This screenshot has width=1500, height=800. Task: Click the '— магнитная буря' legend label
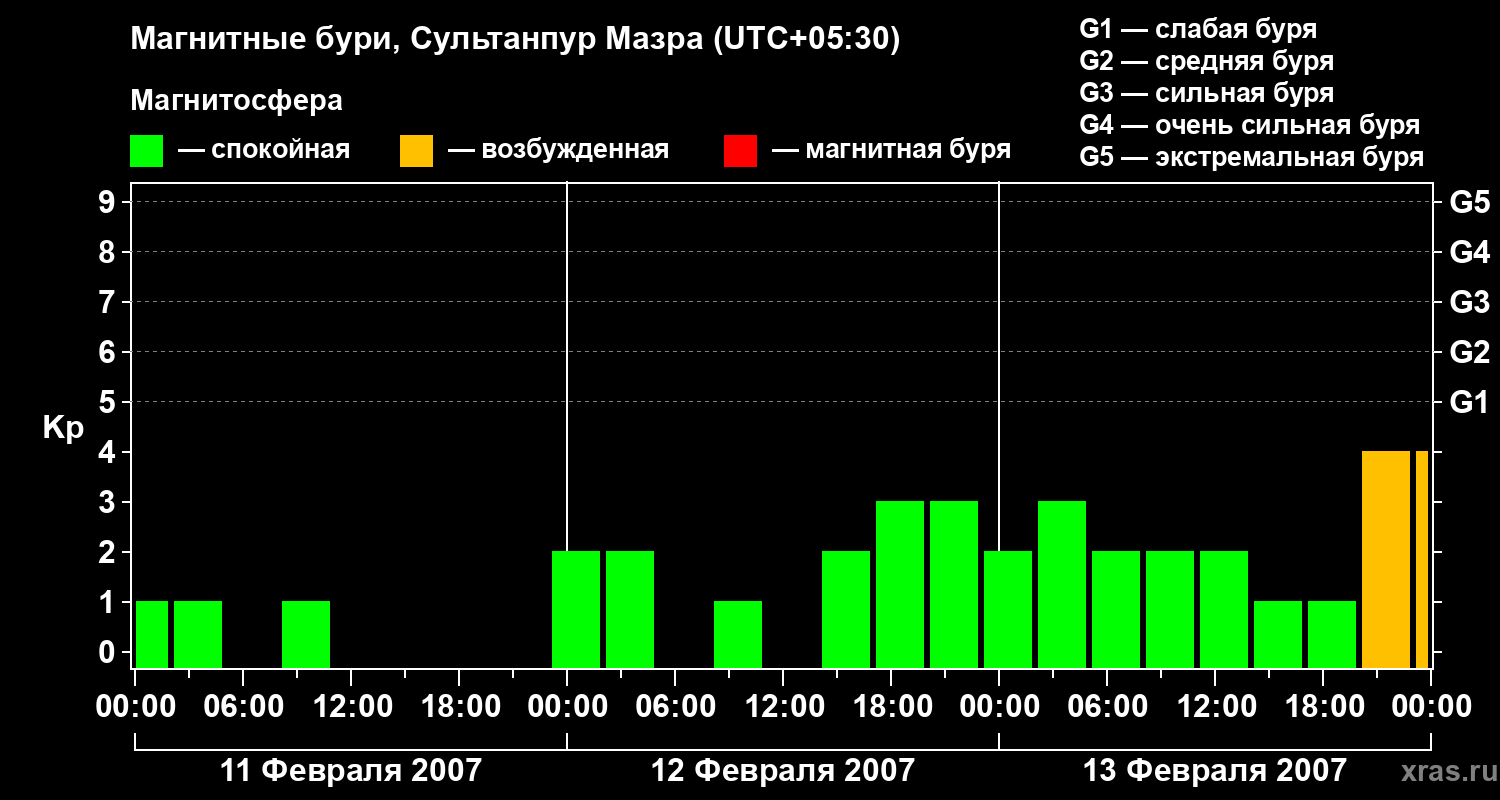[891, 151]
